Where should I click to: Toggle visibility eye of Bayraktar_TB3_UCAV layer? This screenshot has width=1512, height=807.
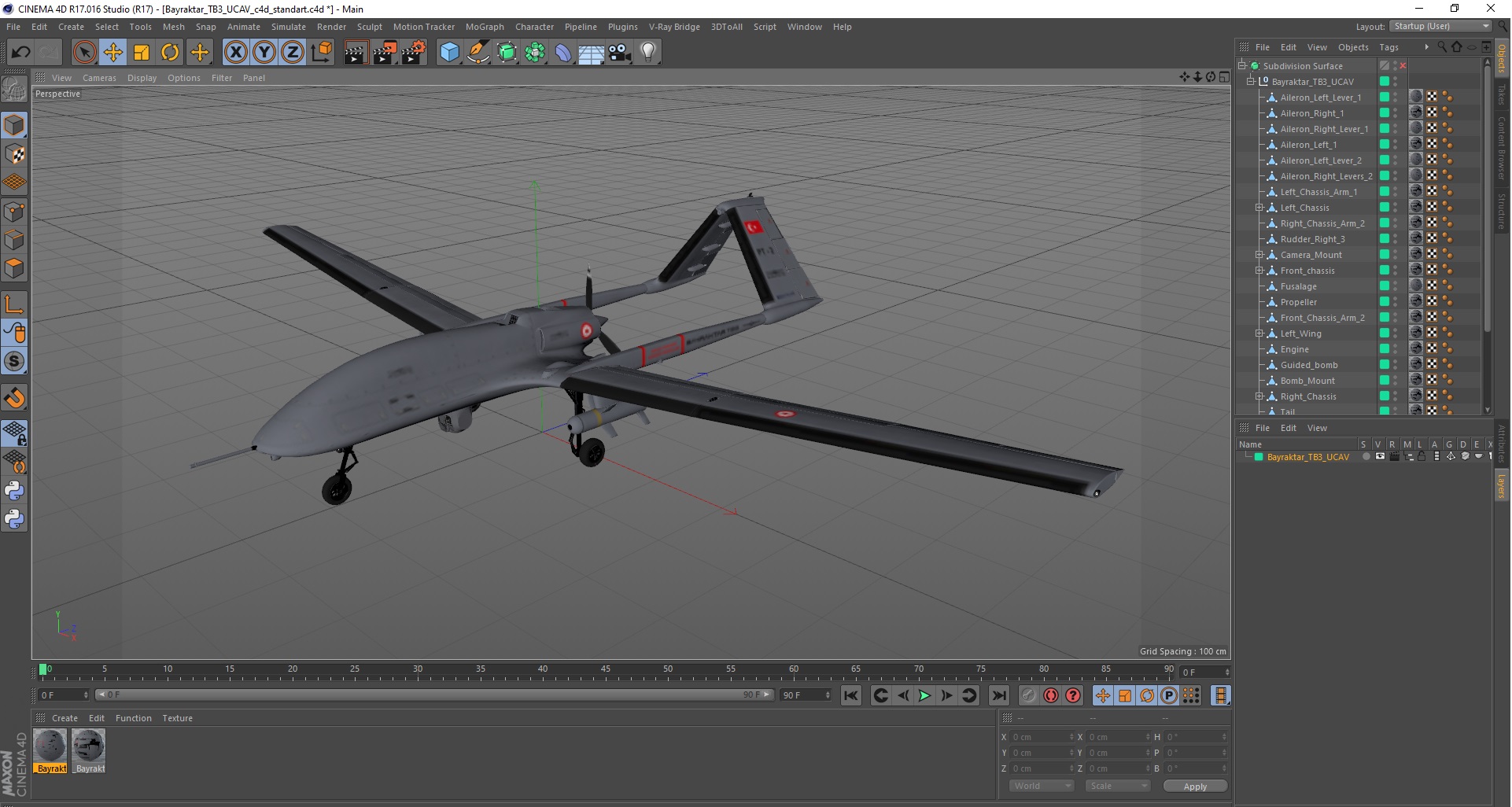1380,457
